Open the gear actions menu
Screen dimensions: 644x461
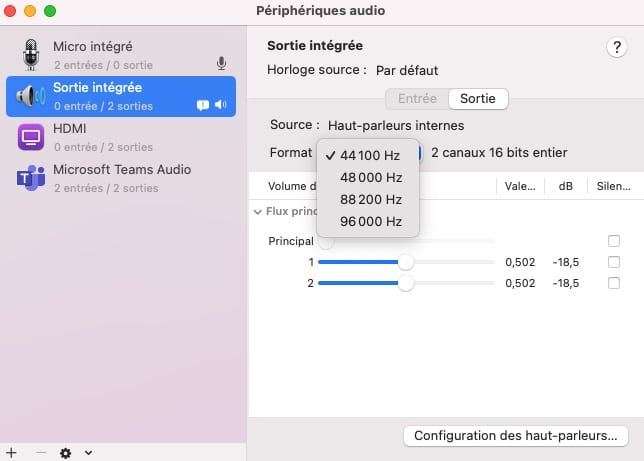click(x=66, y=452)
